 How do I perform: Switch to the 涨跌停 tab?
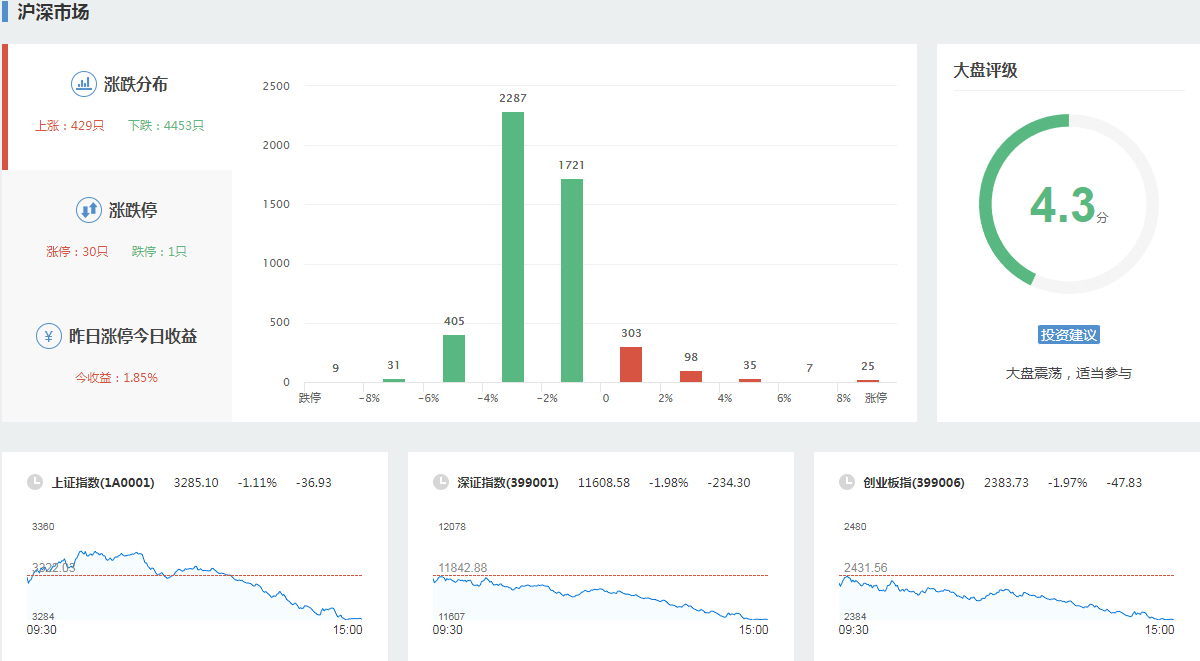click(133, 211)
